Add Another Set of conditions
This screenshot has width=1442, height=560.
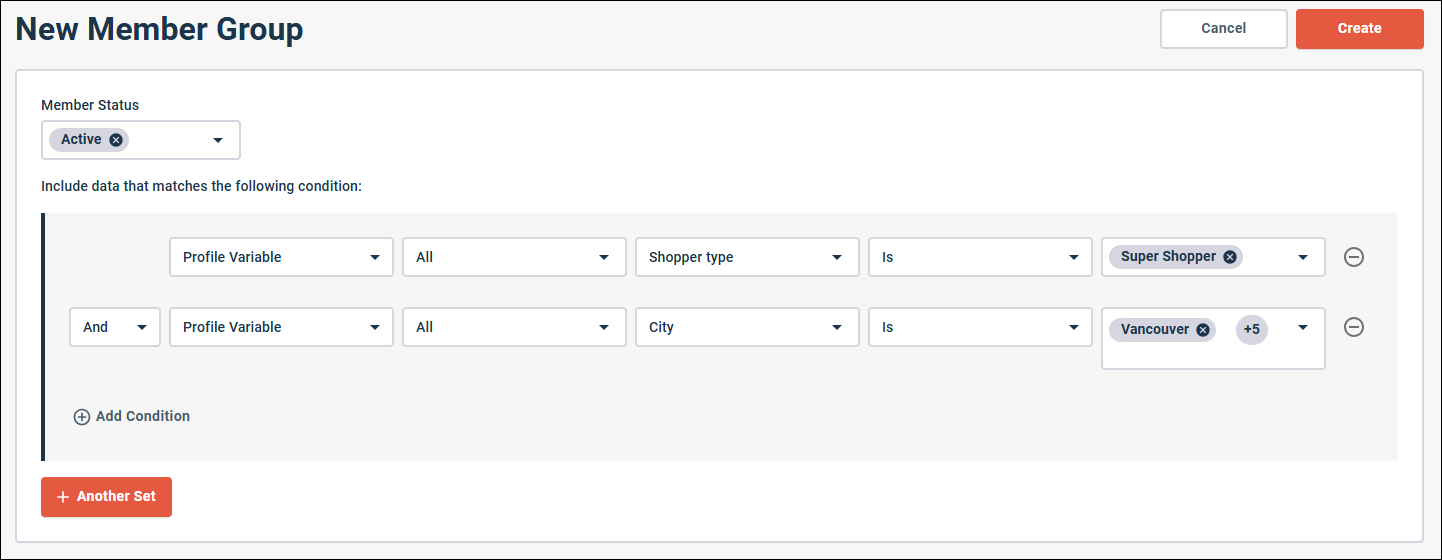(x=106, y=497)
